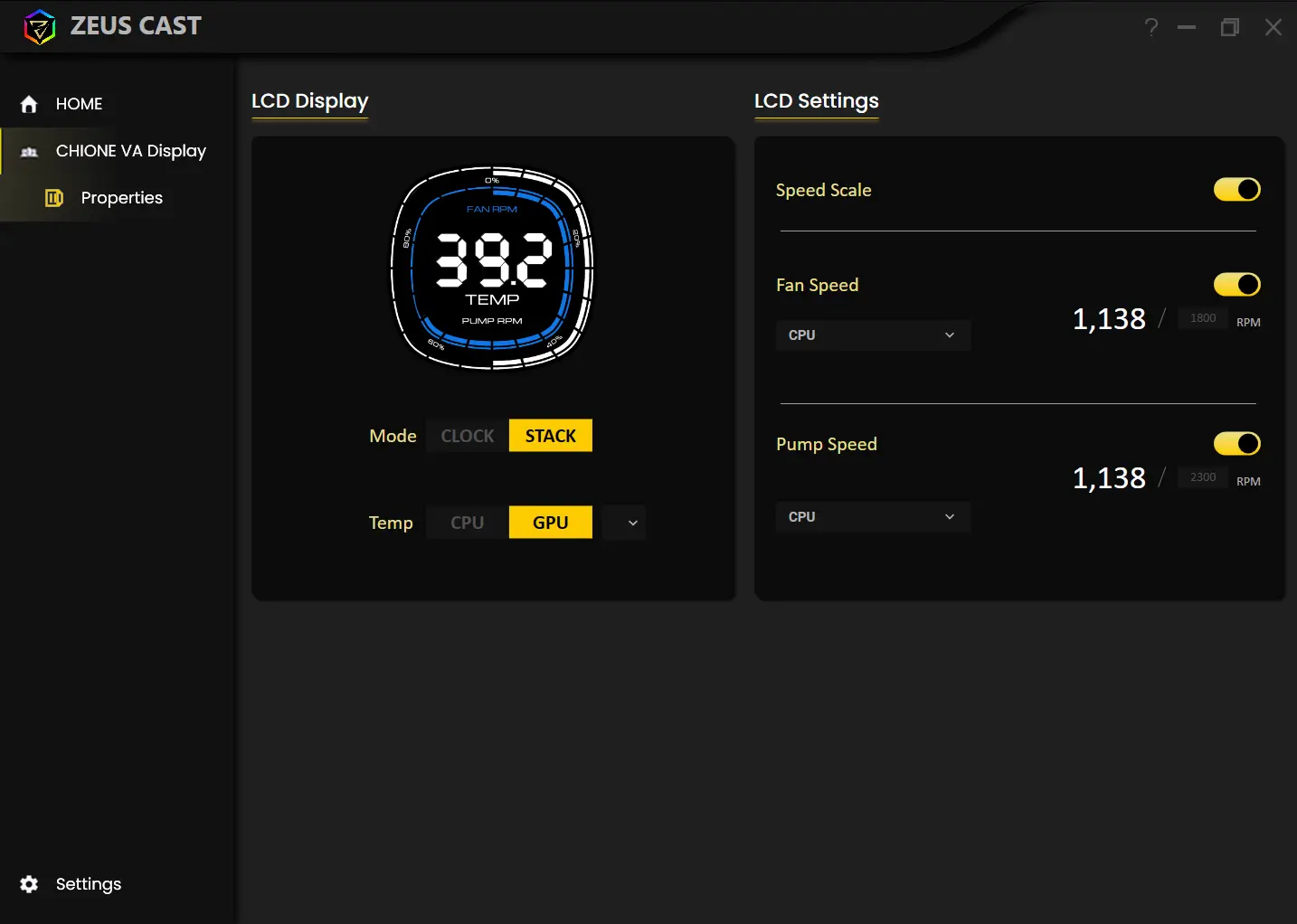Image resolution: width=1297 pixels, height=924 pixels.
Task: Switch off the Pump Speed toggle
Action: point(1236,444)
